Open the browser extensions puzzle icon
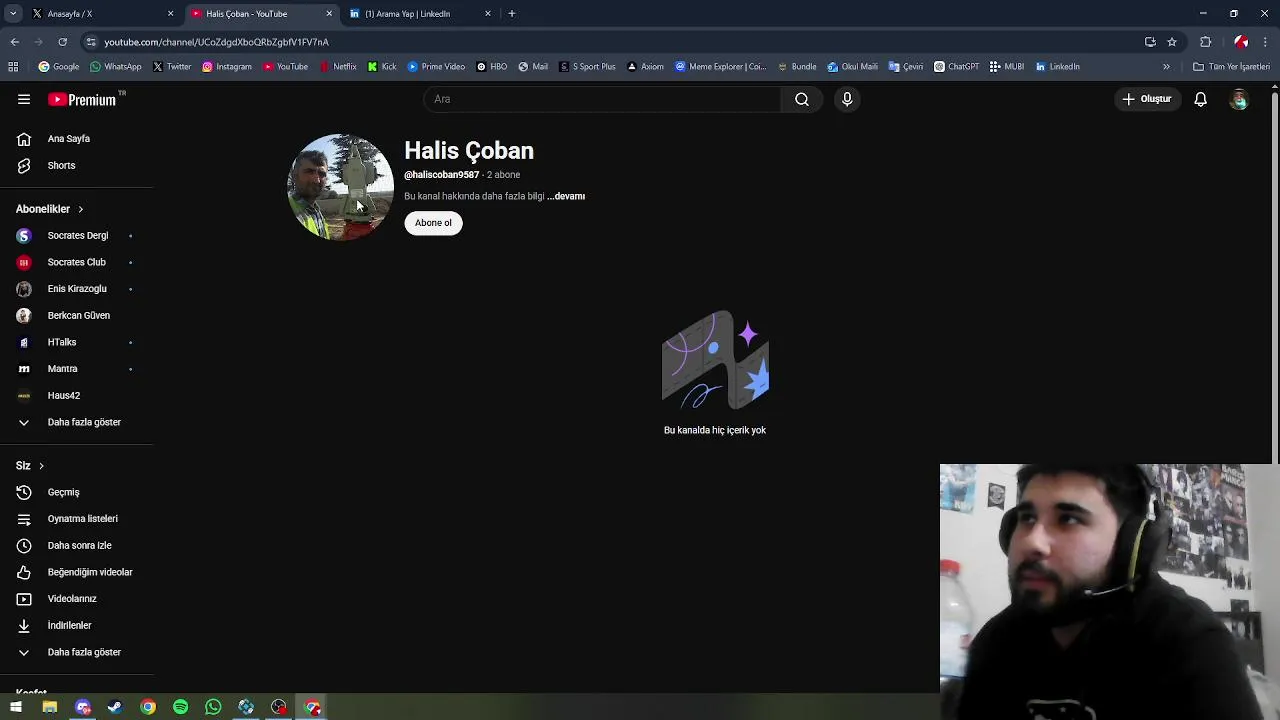1280x720 pixels. pyautogui.click(x=1205, y=42)
